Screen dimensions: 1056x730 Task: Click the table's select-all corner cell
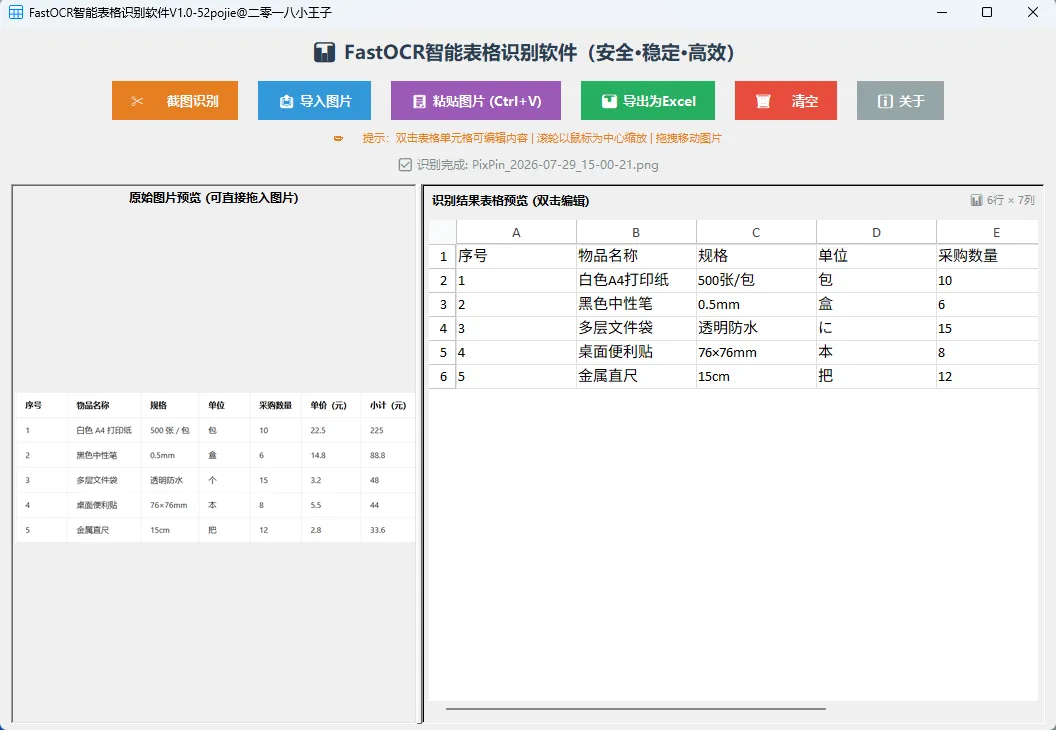(x=443, y=232)
